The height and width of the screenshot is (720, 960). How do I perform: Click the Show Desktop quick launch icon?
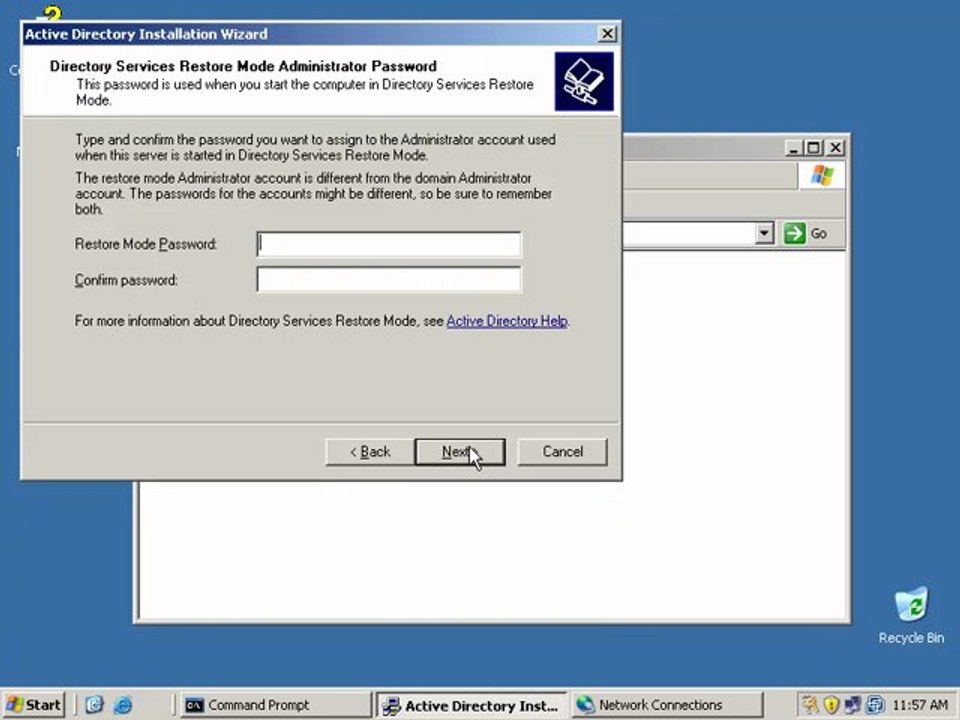pyautogui.click(x=94, y=705)
